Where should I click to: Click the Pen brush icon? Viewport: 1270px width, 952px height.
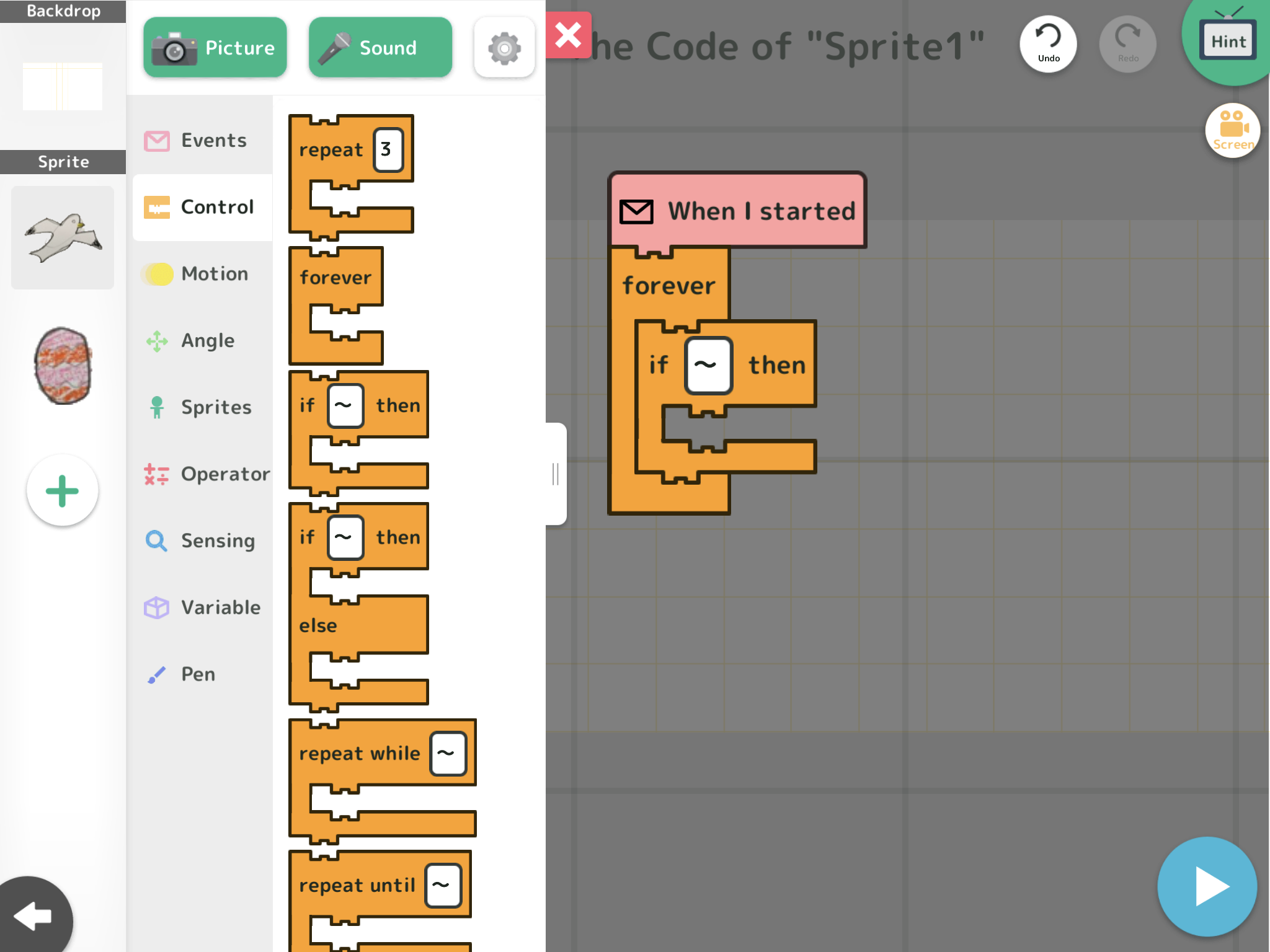tap(156, 674)
